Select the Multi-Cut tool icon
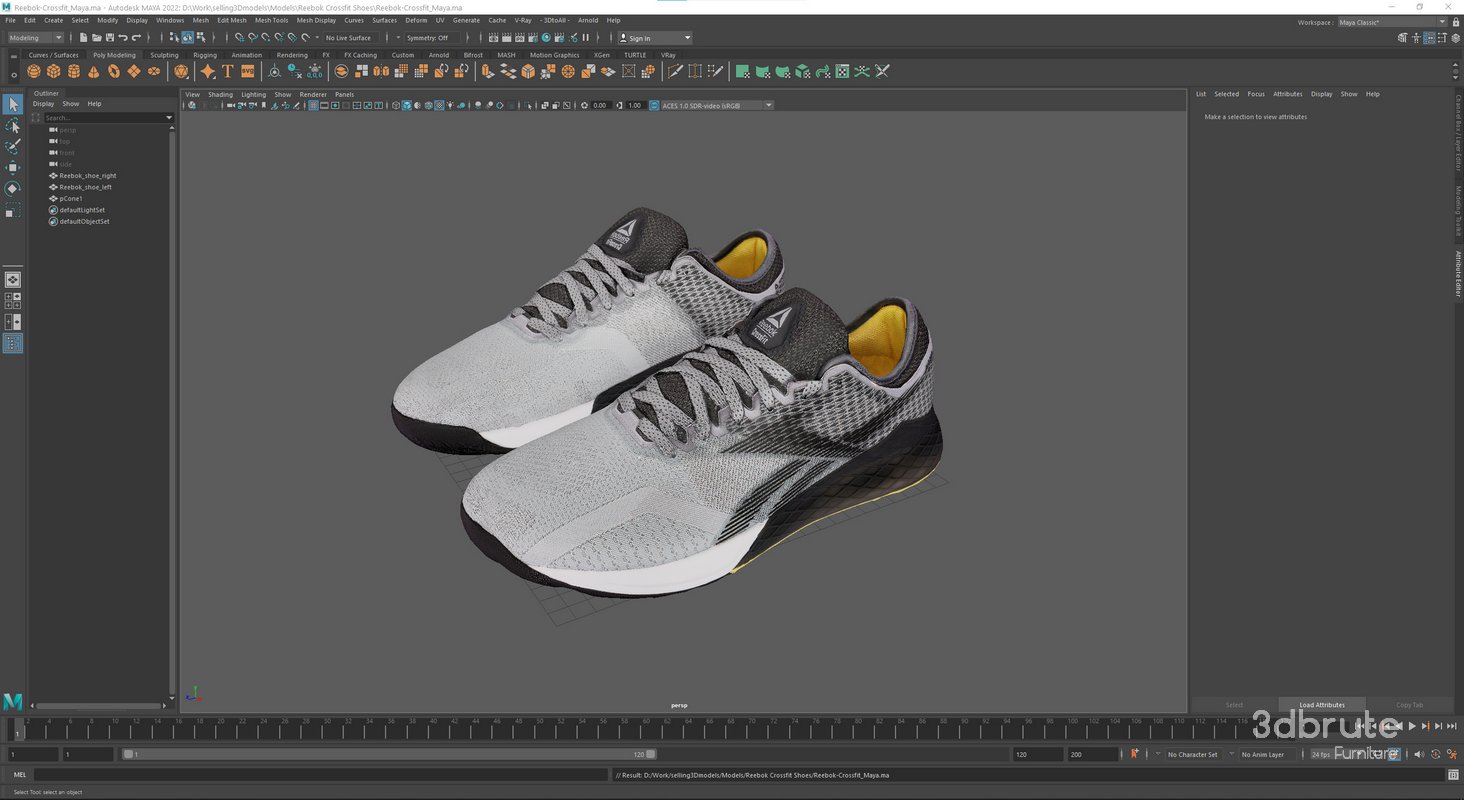This screenshot has width=1464, height=800. [674, 71]
